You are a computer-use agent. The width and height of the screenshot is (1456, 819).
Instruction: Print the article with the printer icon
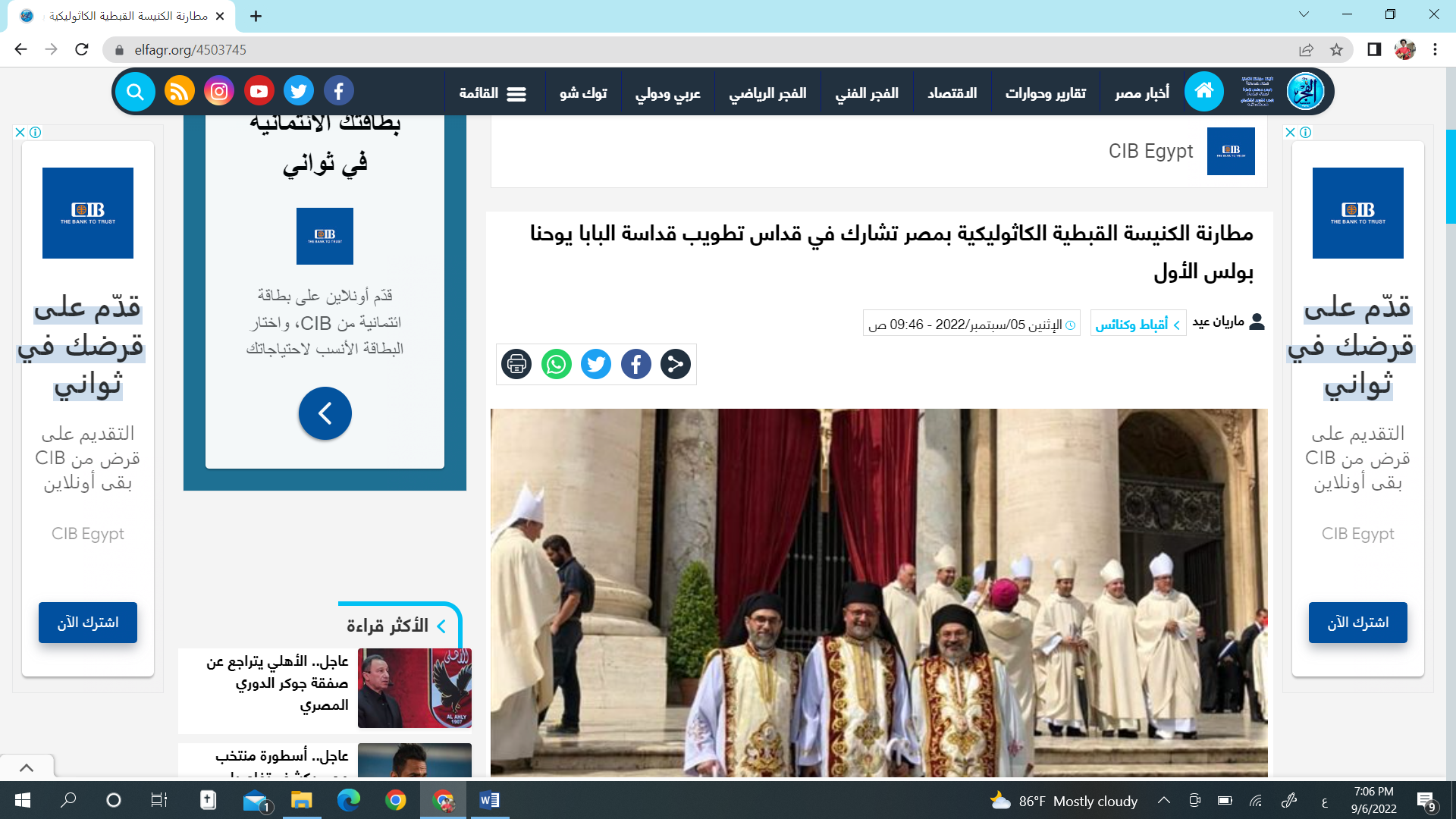click(x=516, y=365)
